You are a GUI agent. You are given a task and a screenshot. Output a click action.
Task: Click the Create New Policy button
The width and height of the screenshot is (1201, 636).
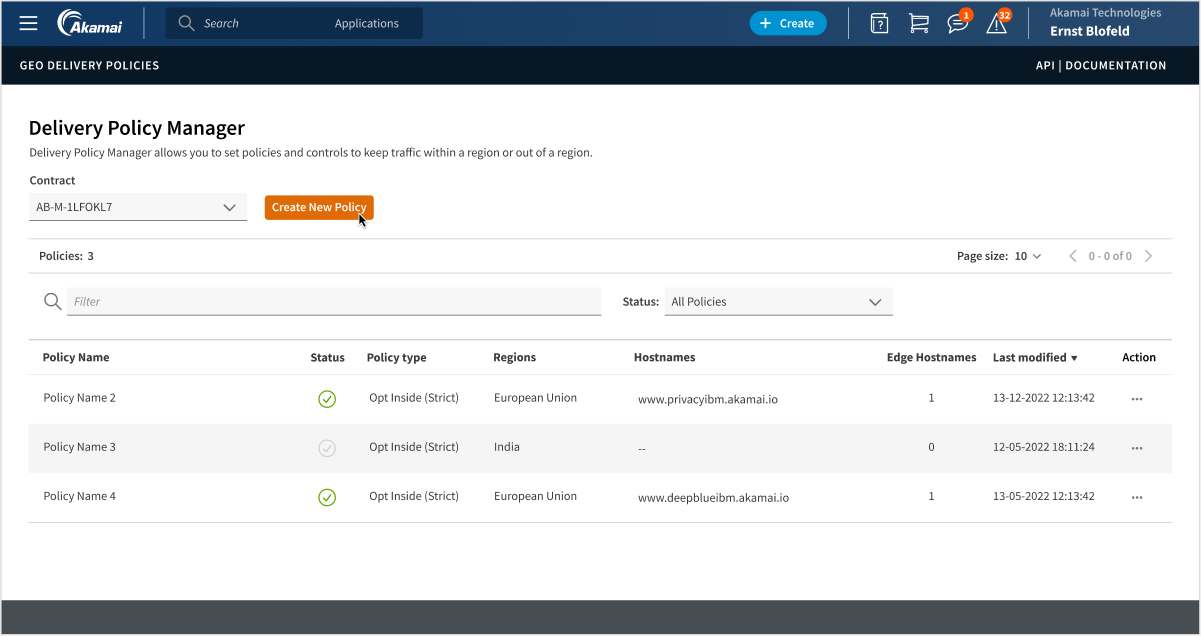click(319, 207)
